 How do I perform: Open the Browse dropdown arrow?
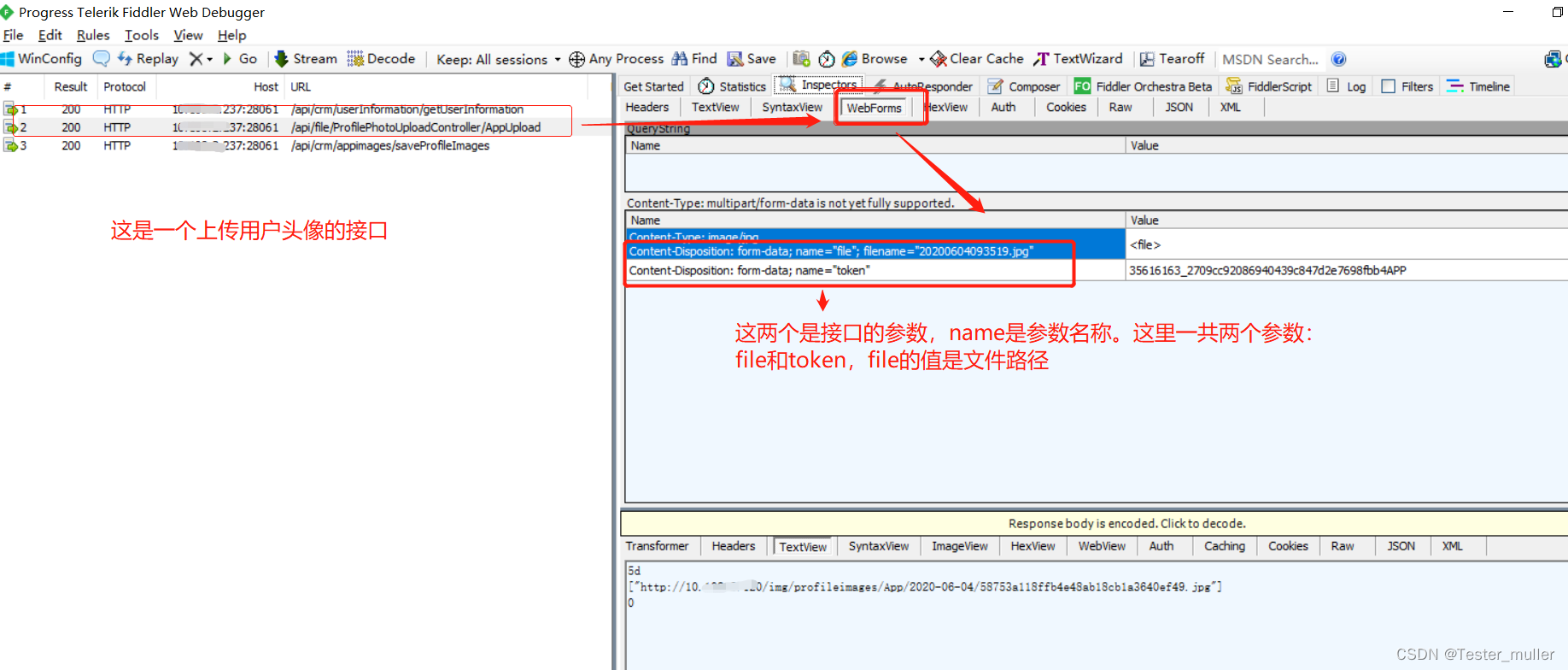click(921, 59)
